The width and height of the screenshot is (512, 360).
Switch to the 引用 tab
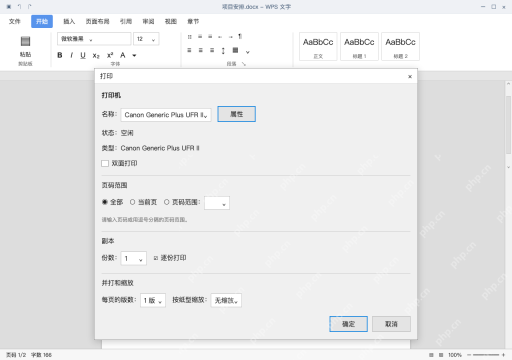[126, 22]
